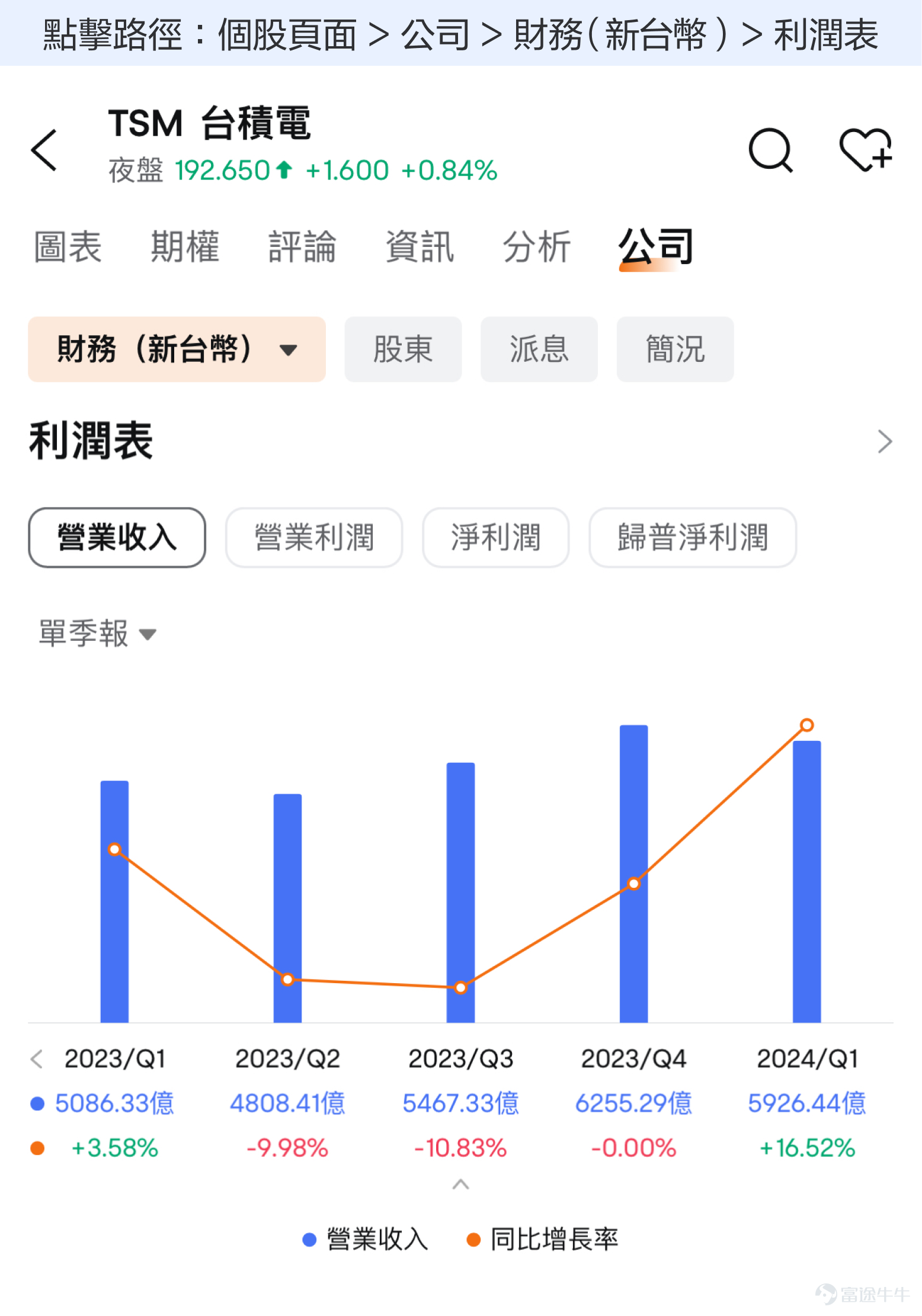Select 營業收入 metric chip
Screen dimensions: 922x1316
(x=117, y=537)
